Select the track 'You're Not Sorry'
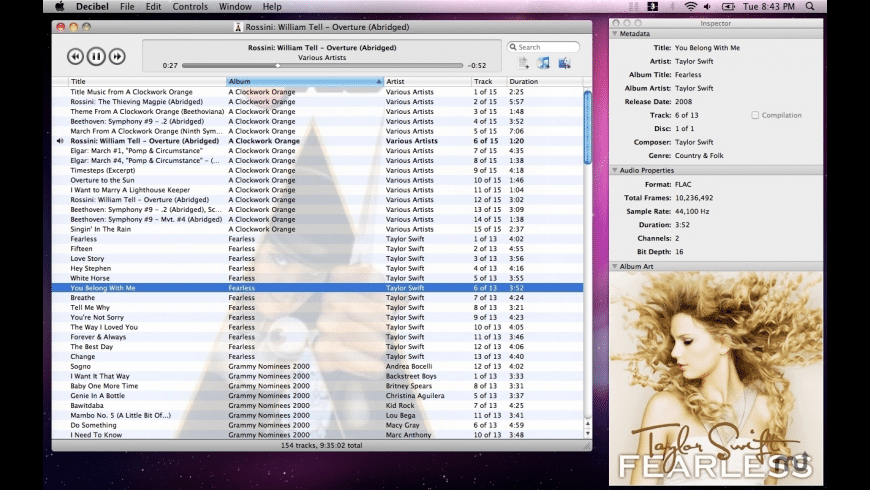This screenshot has width=870, height=490. coord(317,317)
